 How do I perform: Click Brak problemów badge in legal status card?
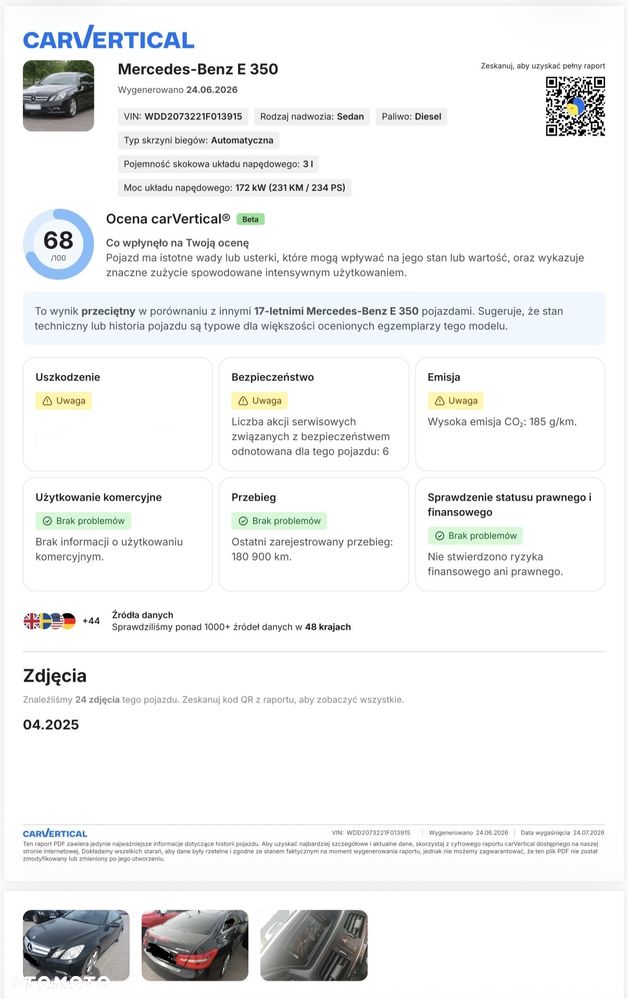tap(475, 536)
